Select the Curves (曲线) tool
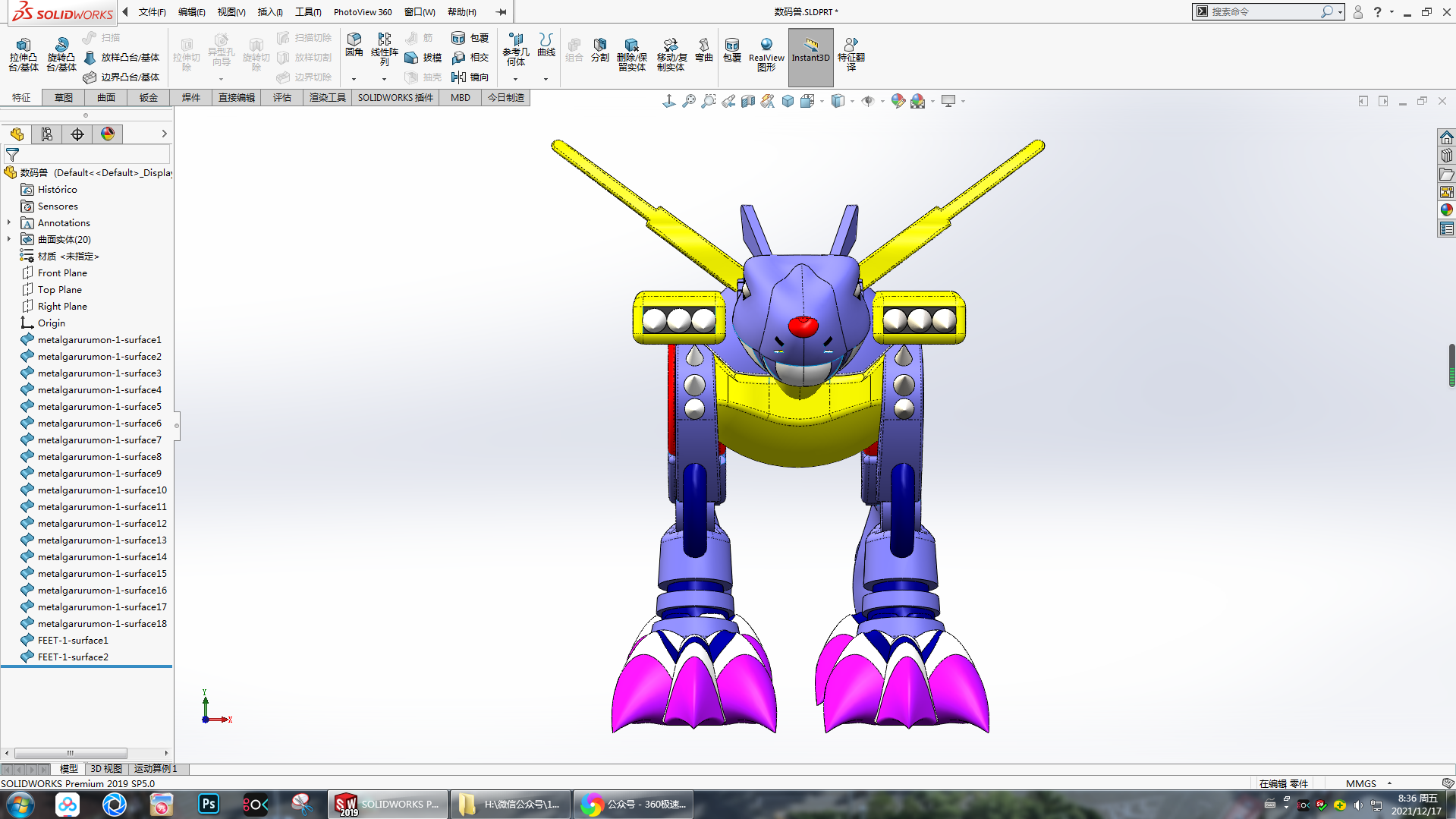 coord(546,45)
